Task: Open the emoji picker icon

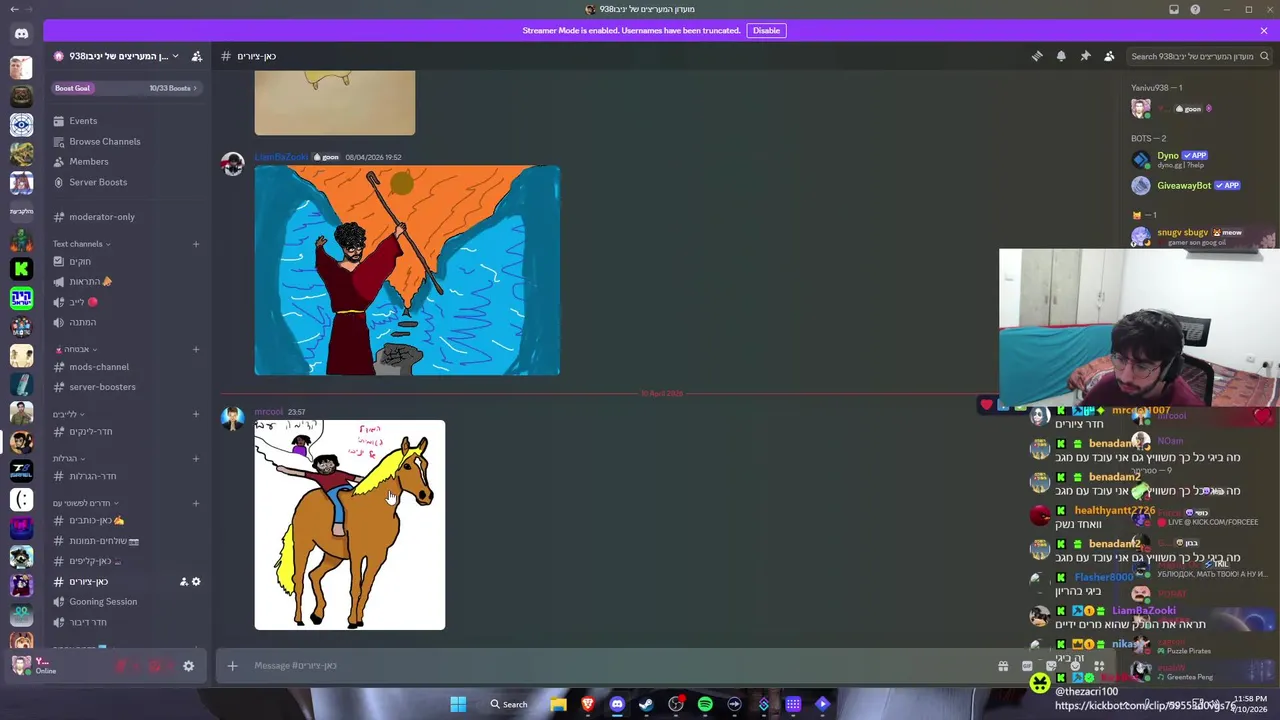Action: (x=1075, y=666)
